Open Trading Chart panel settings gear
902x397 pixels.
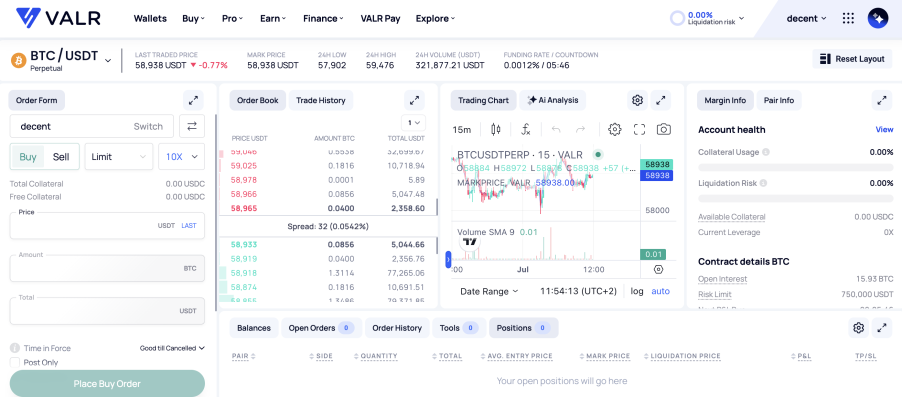click(x=637, y=100)
